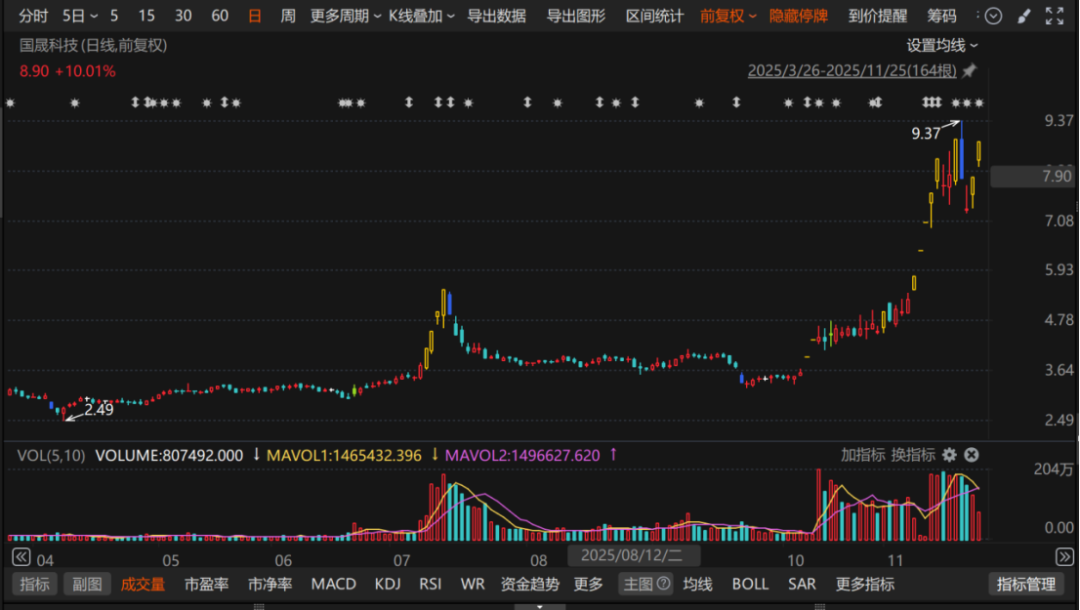The image size is (1080, 610).
Task: Click the circled down-arrow icon in top toolbar
Action: point(992,16)
